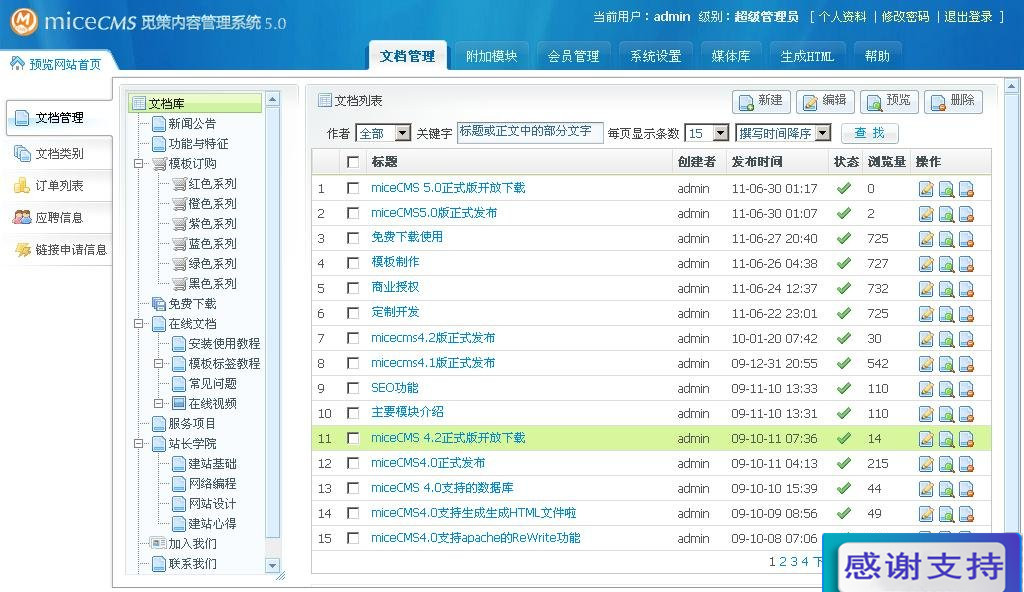The height and width of the screenshot is (592, 1024).
Task: Click the 预览 button in the toolbar
Action: pos(889,101)
